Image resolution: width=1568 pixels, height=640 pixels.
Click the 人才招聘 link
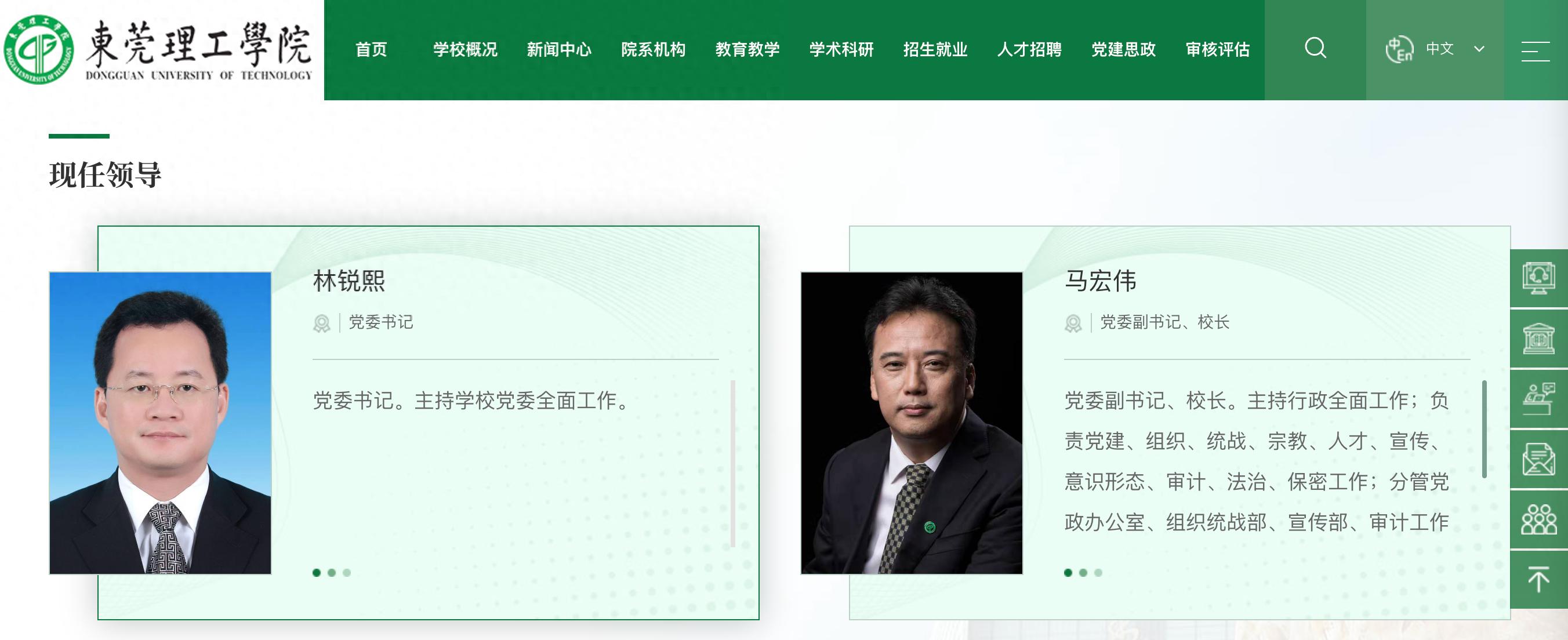[1029, 49]
